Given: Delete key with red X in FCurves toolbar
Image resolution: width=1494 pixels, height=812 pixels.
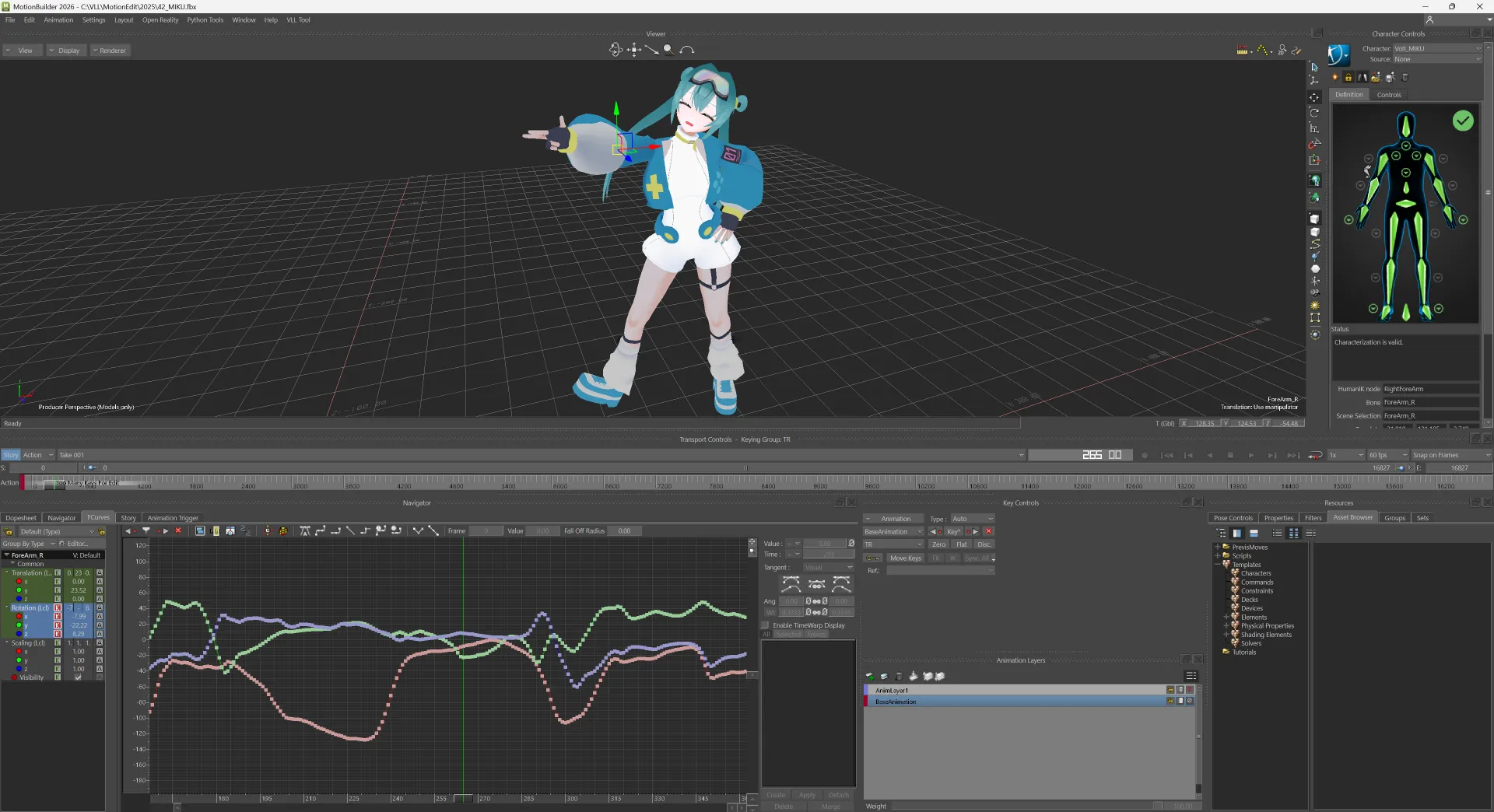Looking at the screenshot, I should click(178, 531).
